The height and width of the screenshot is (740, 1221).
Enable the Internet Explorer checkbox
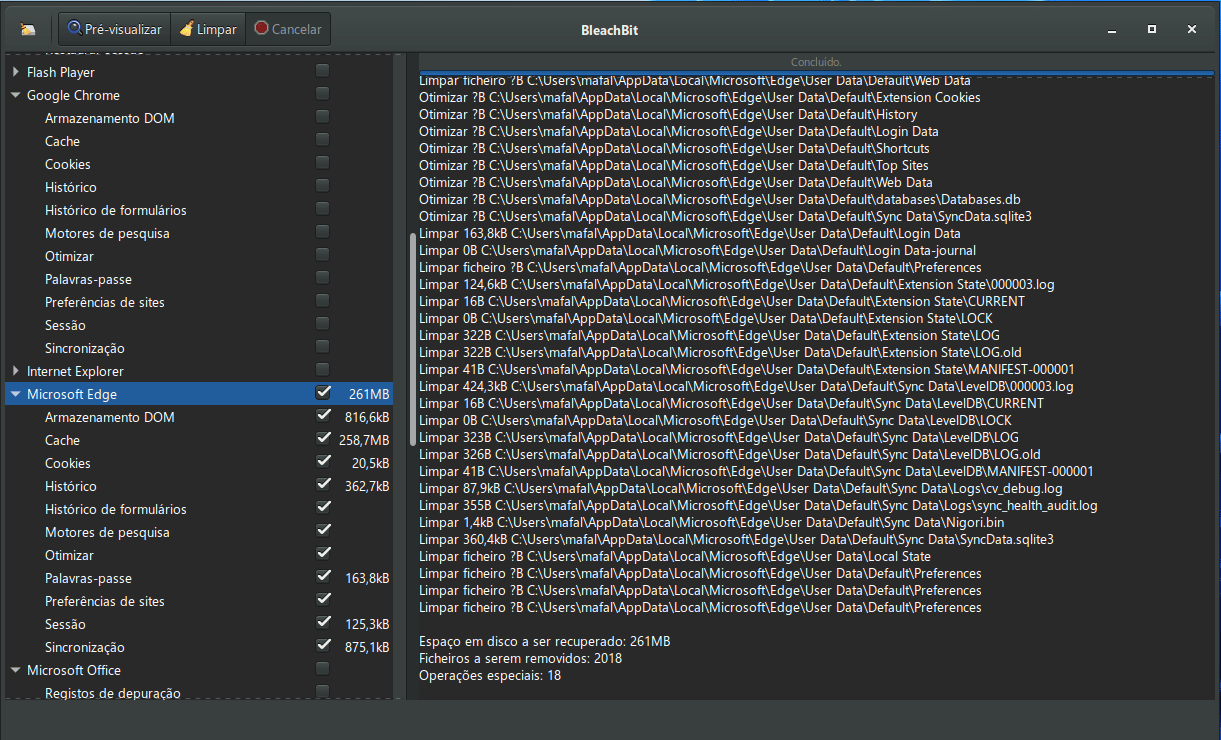tap(322, 370)
